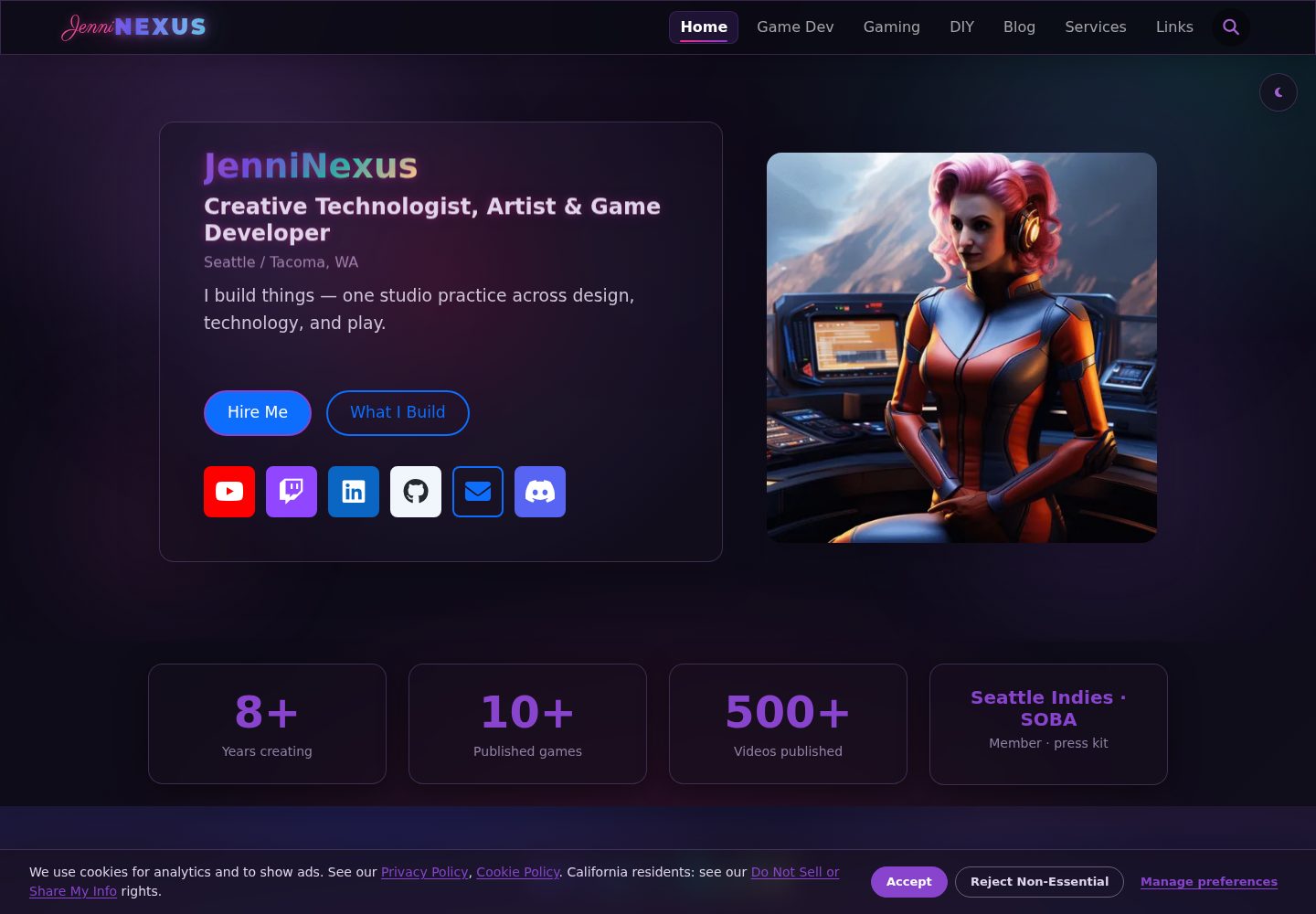
Task: Open the Twitch social icon
Action: point(292,492)
